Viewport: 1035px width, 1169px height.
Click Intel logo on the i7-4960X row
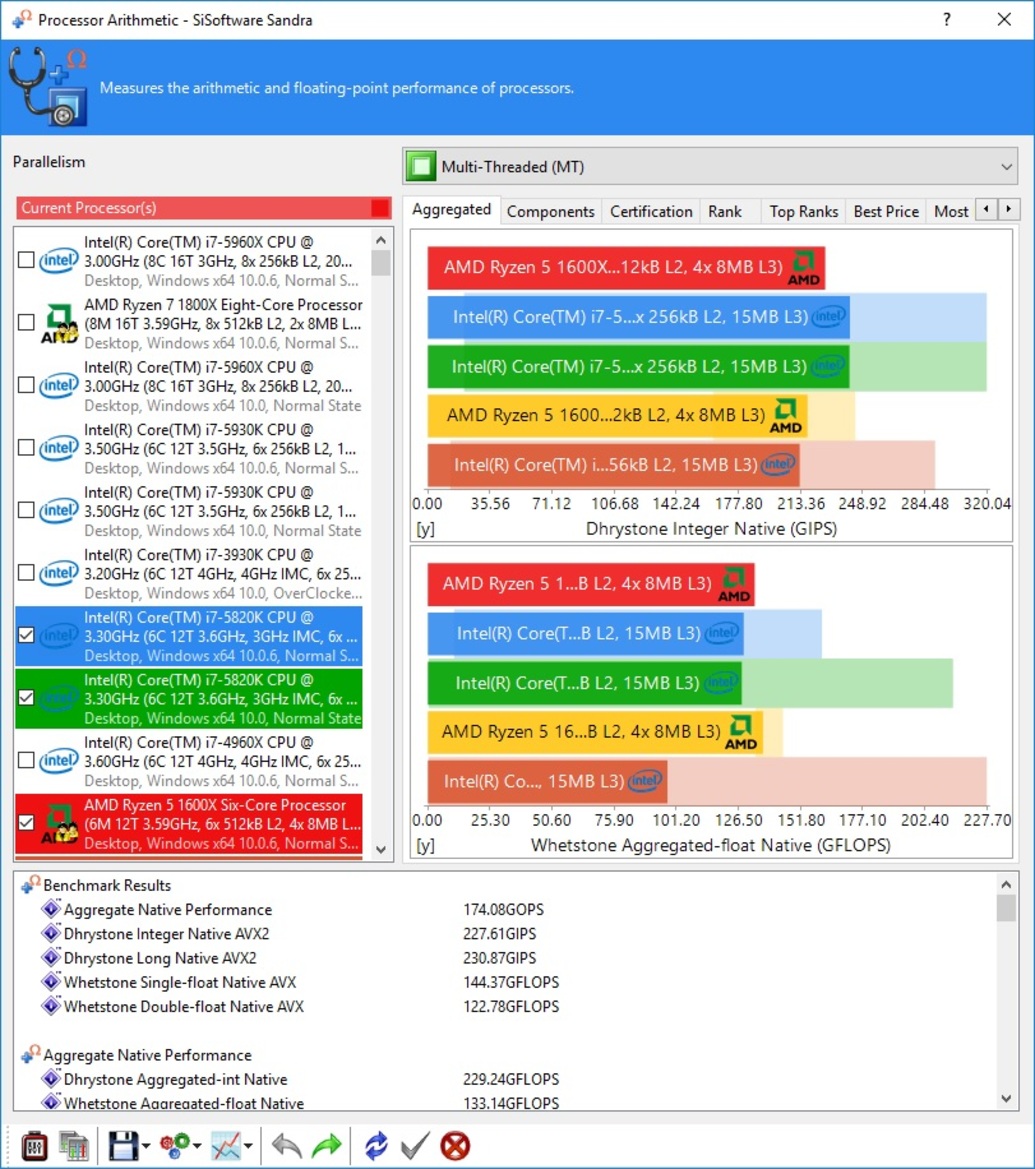[59, 760]
